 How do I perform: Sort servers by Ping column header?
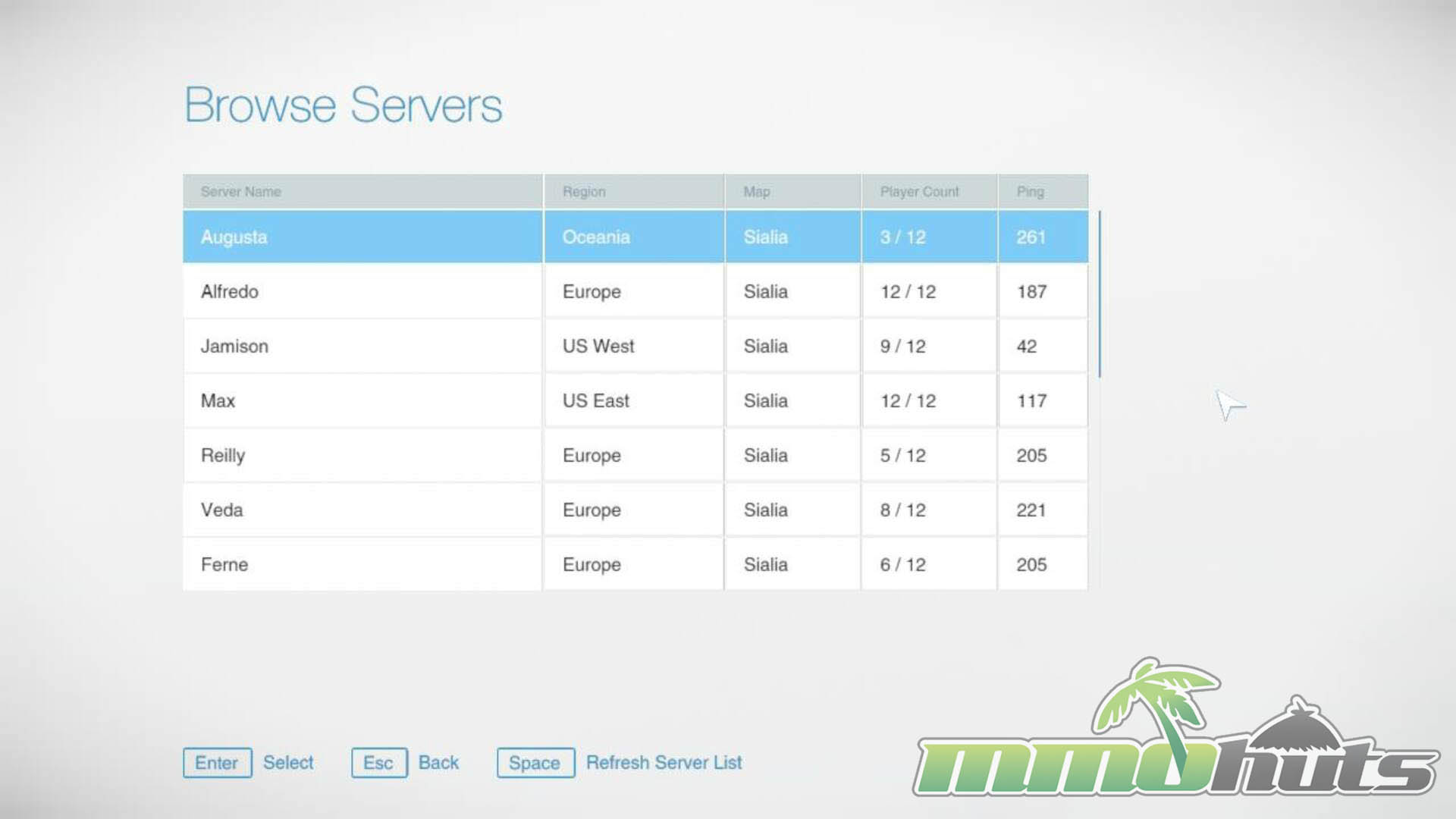pos(1030,192)
